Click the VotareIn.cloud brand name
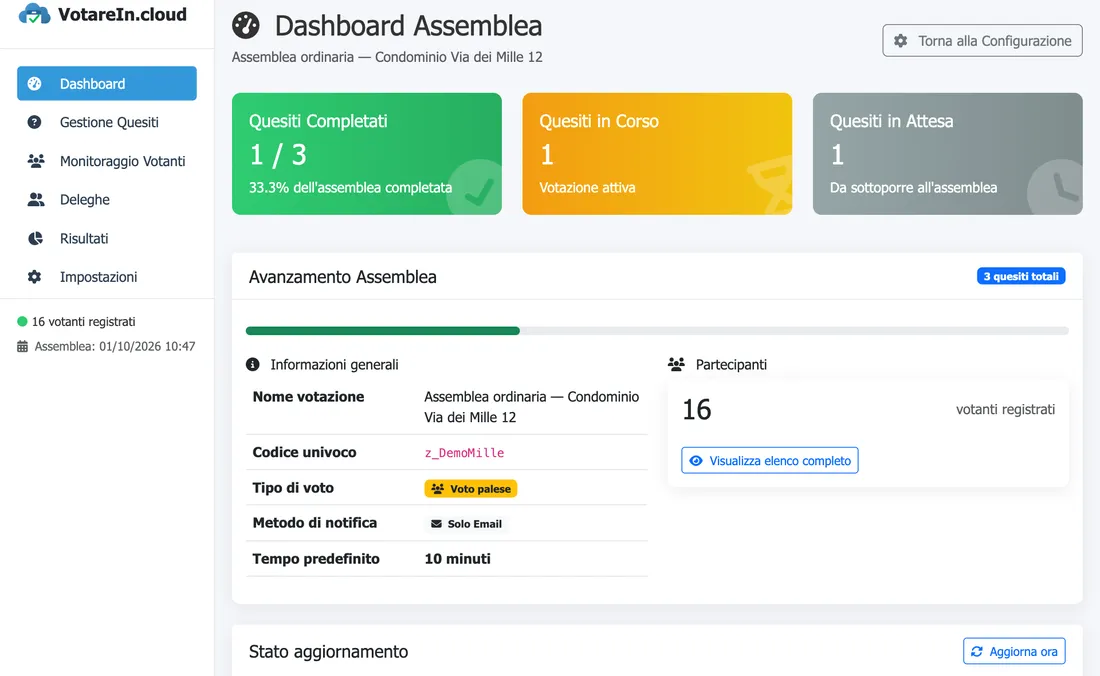The height and width of the screenshot is (676, 1100). click(x=122, y=14)
